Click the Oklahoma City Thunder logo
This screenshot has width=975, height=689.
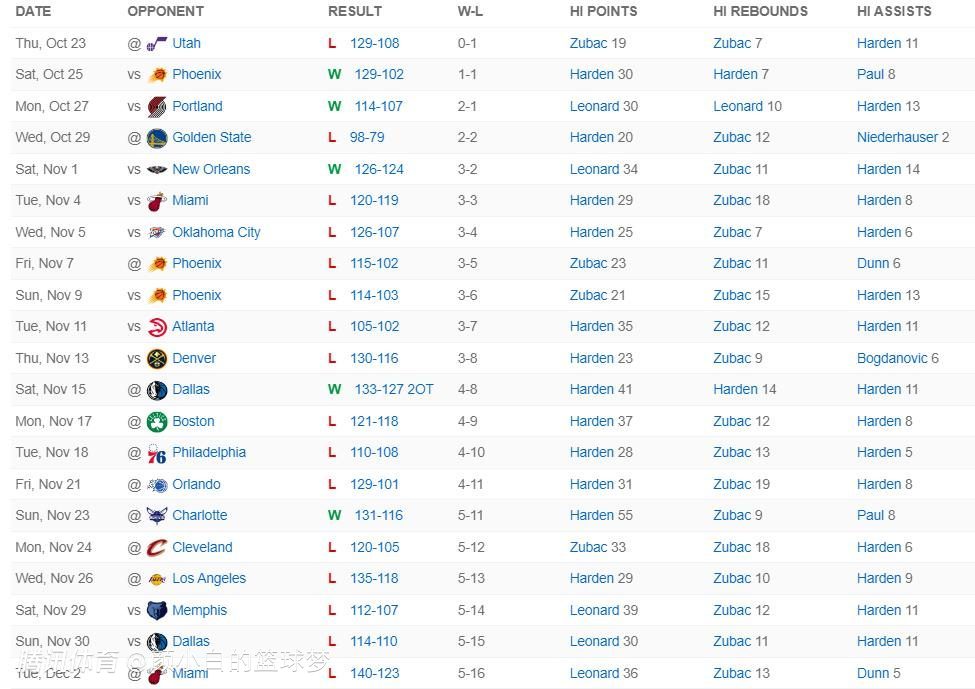[157, 232]
